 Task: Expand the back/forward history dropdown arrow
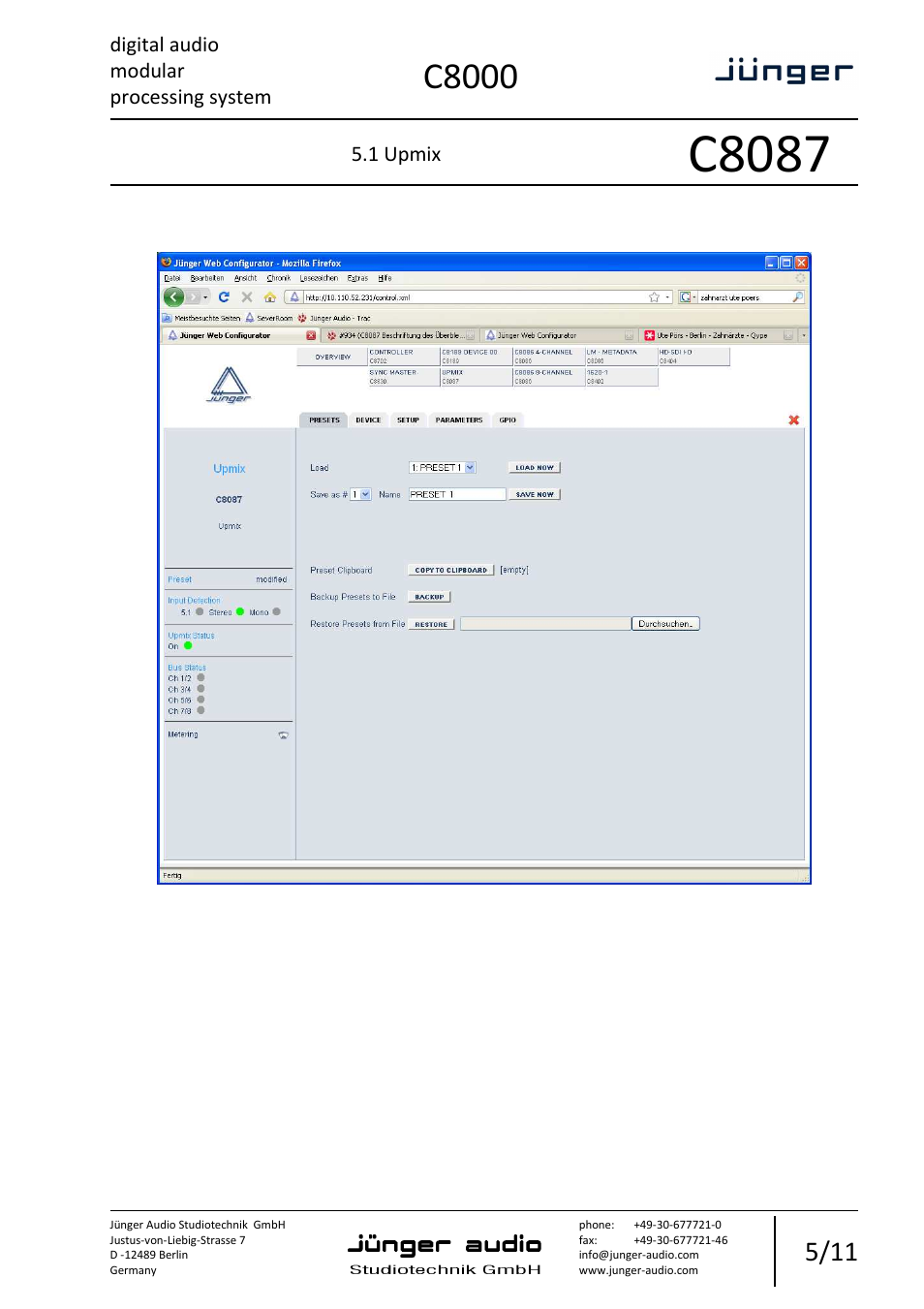[x=205, y=297]
